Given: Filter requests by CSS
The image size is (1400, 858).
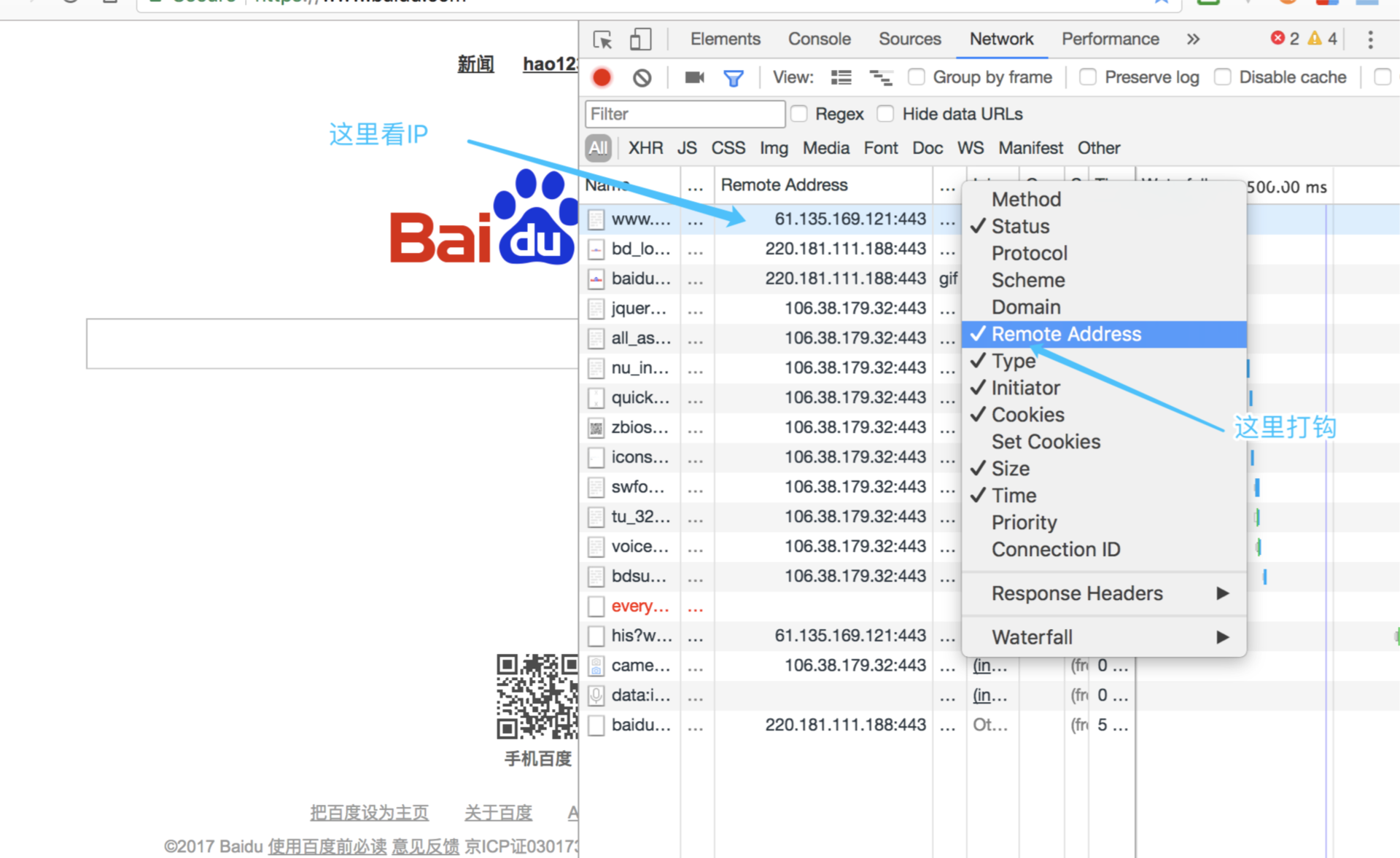Looking at the screenshot, I should (x=728, y=148).
